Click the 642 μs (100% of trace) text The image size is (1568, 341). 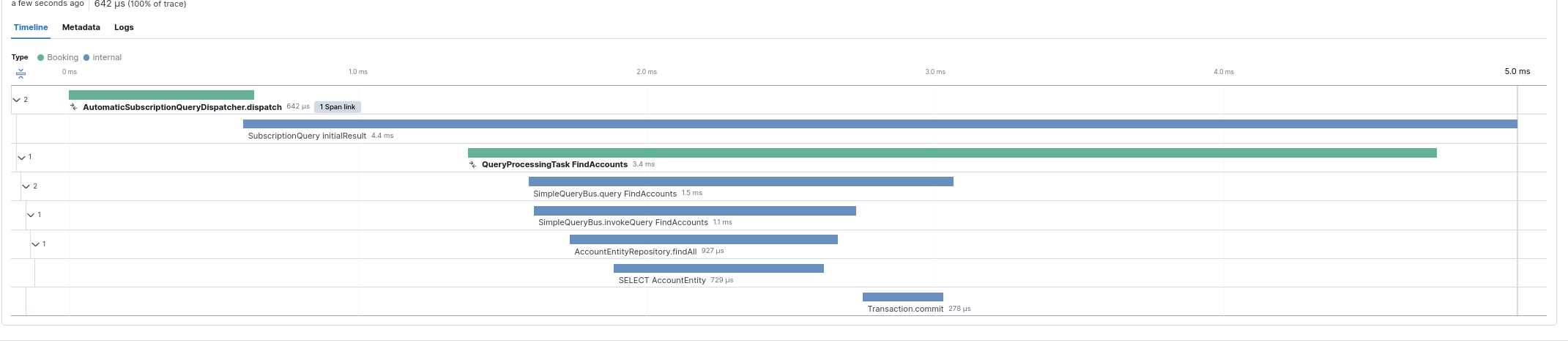[140, 4]
